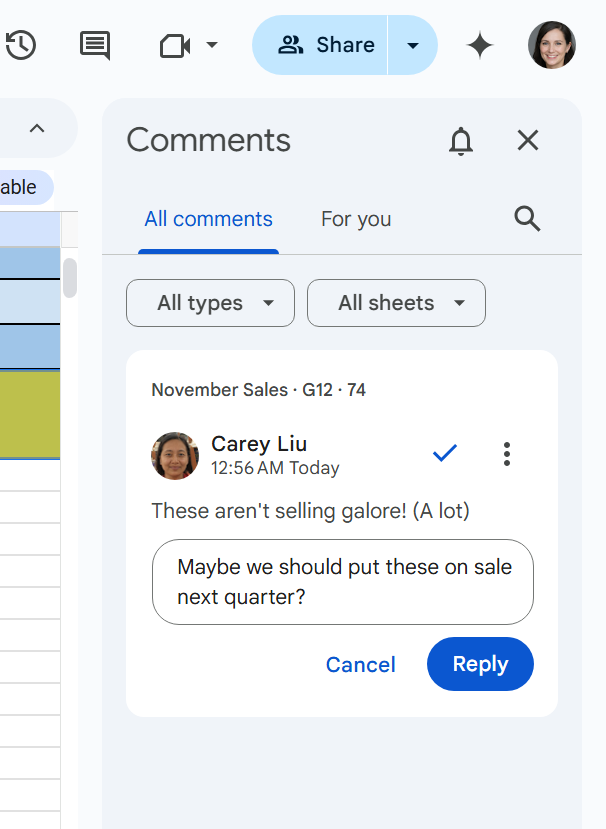Screen dimensions: 606x829
Task: Open the comments history icon
Action: point(95,45)
